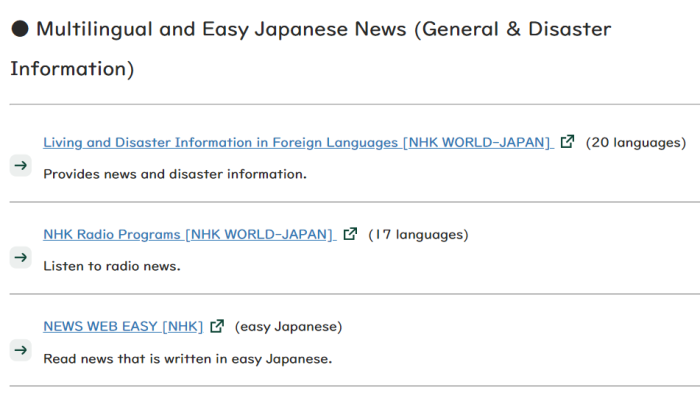
Task: Click "Read news that is written in easy Japanese."
Action: tap(187, 358)
